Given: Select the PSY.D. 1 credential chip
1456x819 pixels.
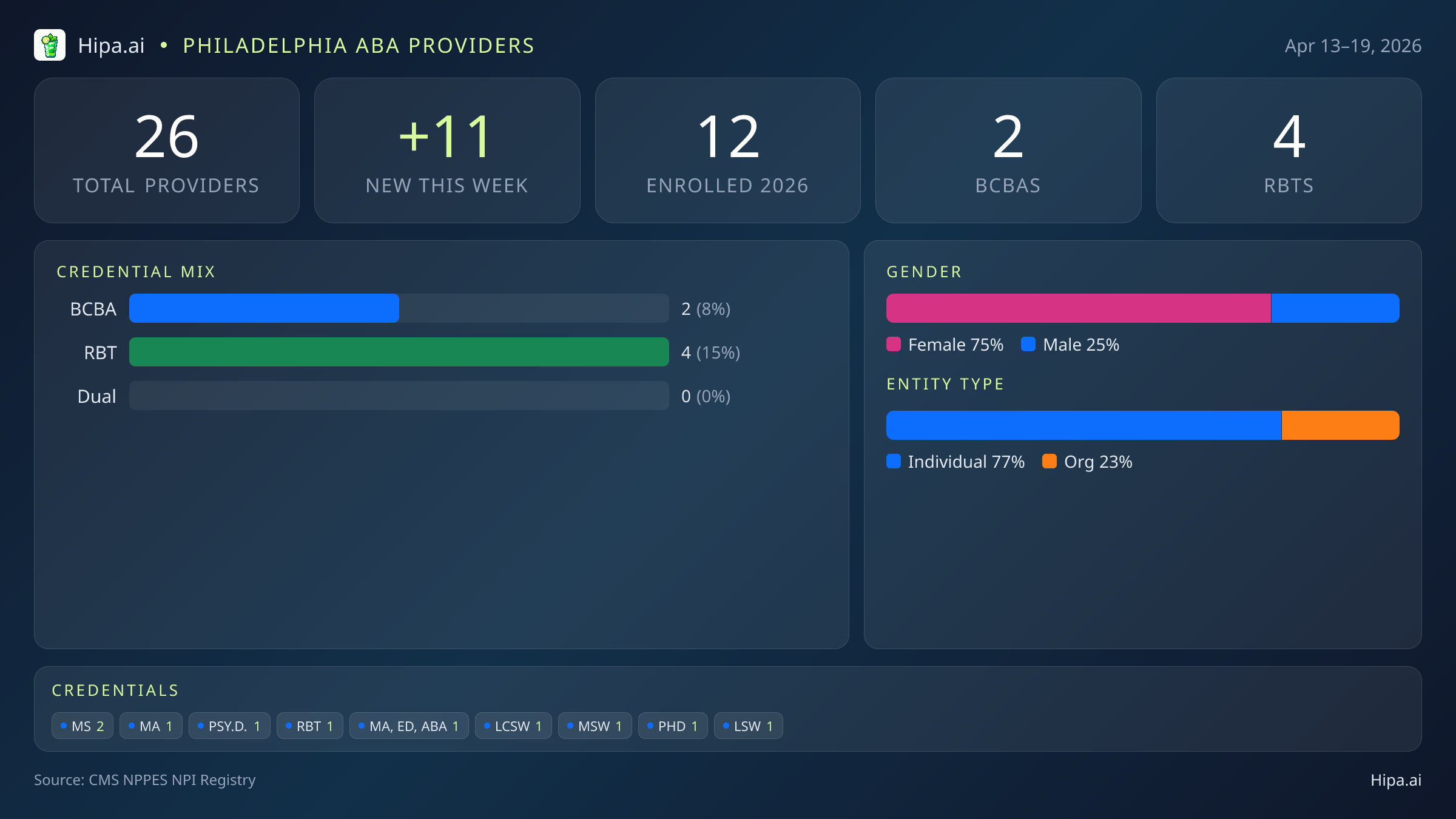Looking at the screenshot, I should [x=229, y=726].
